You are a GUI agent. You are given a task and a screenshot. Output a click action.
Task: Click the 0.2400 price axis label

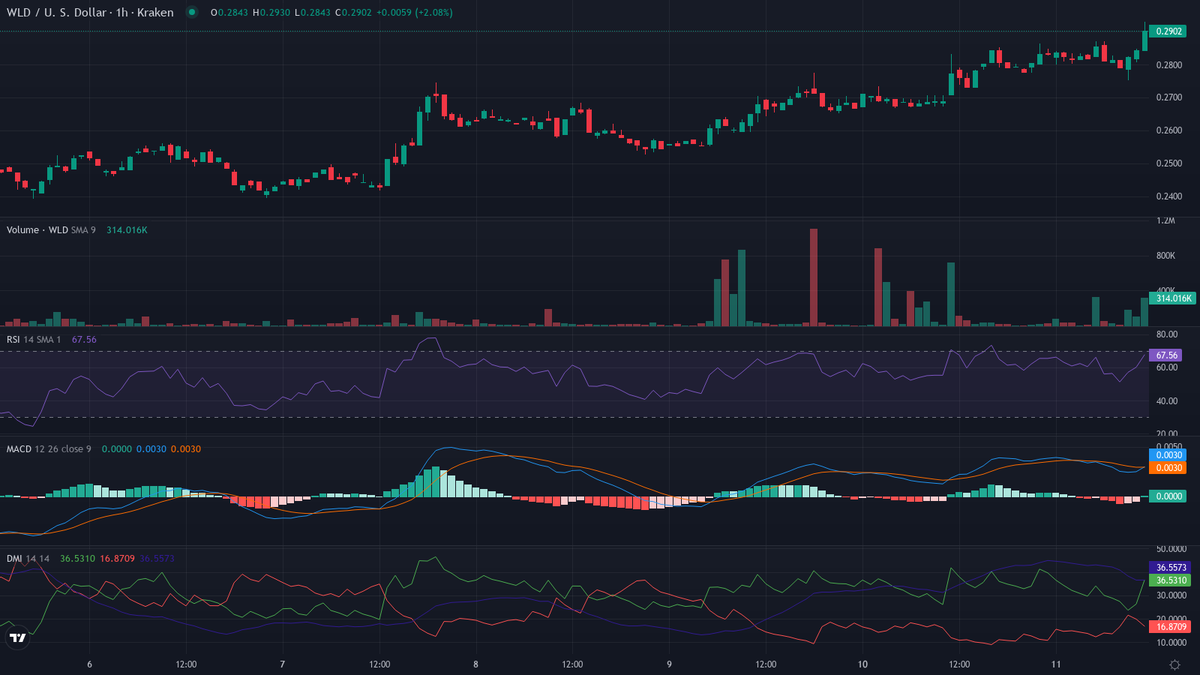pos(1168,197)
